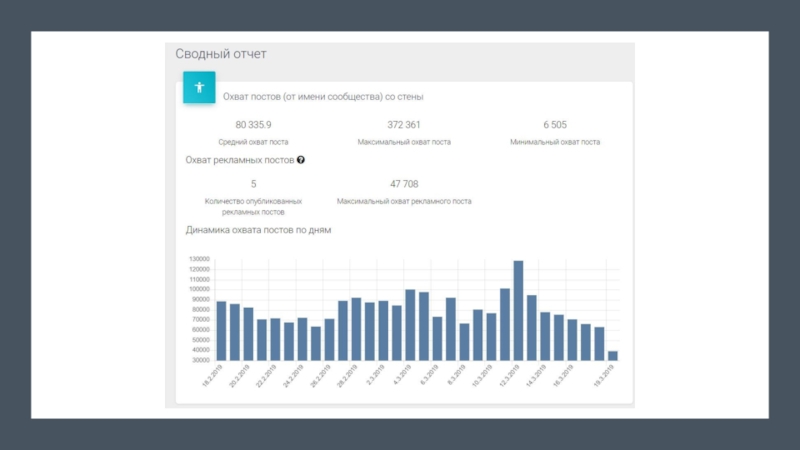Click the max ad reach value 47 708

(404, 184)
